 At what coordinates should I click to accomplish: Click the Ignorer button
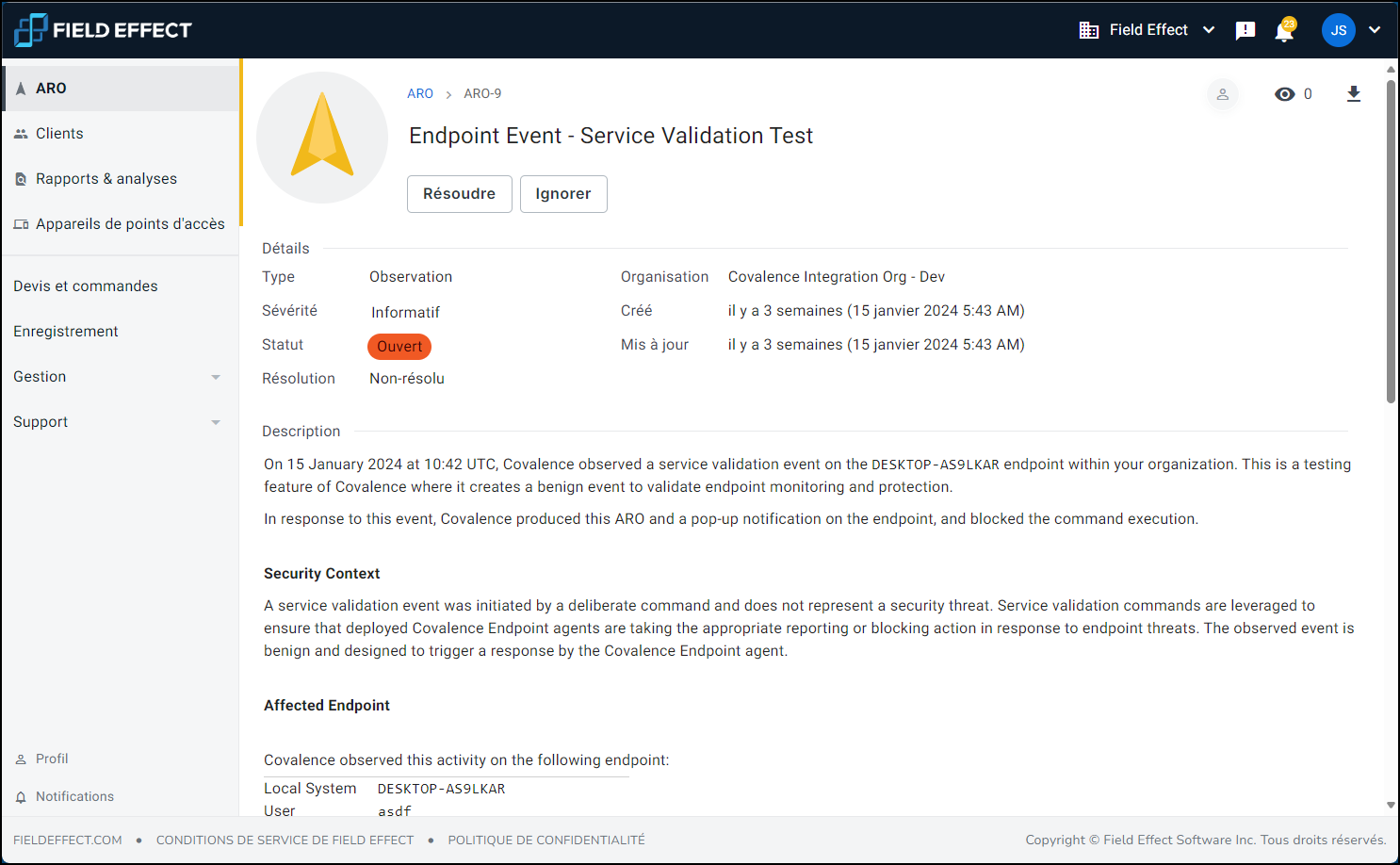click(563, 194)
